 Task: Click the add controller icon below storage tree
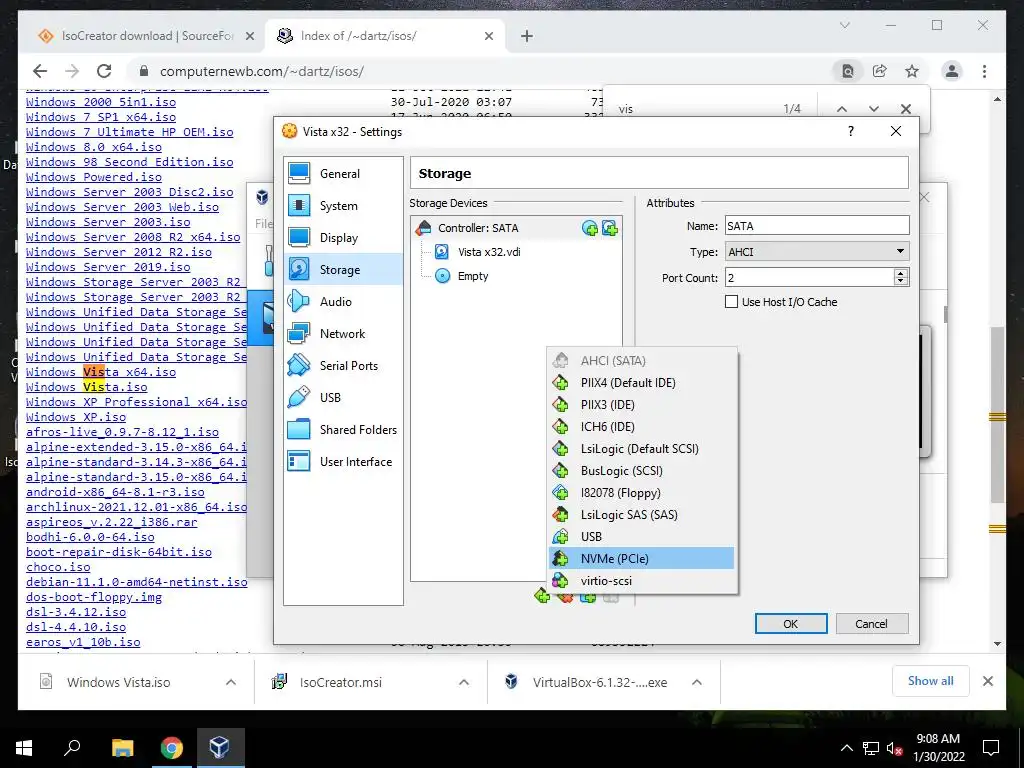pyautogui.click(x=542, y=596)
